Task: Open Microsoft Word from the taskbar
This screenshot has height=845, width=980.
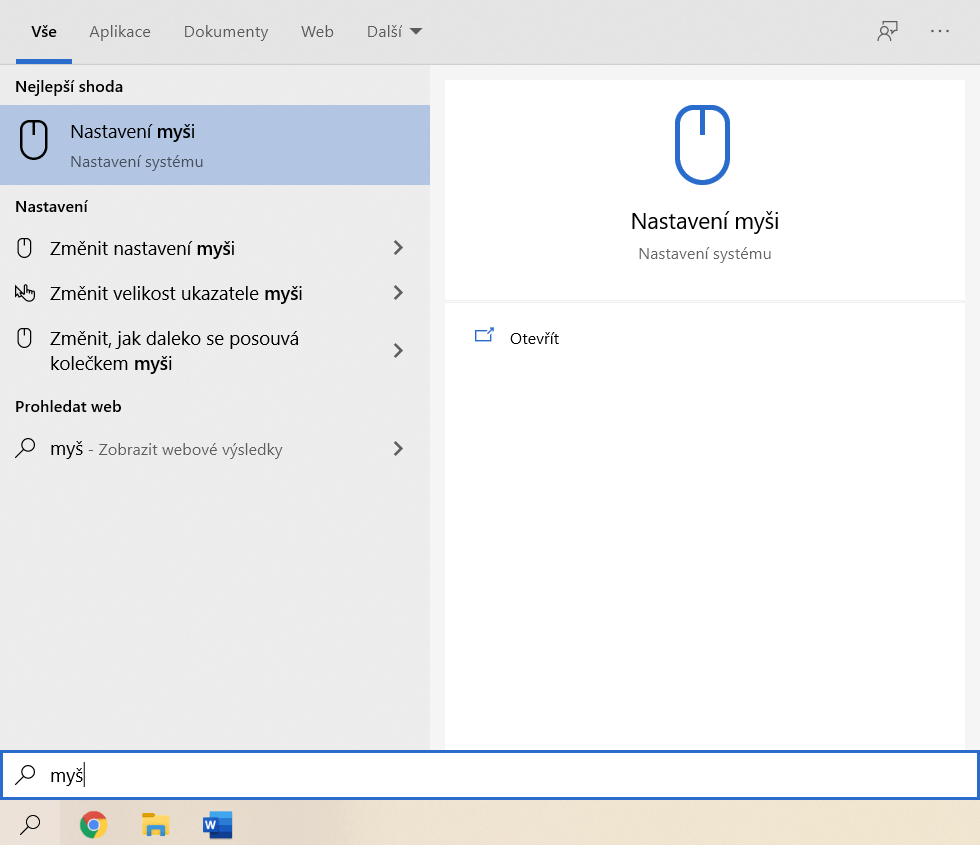Action: click(217, 825)
